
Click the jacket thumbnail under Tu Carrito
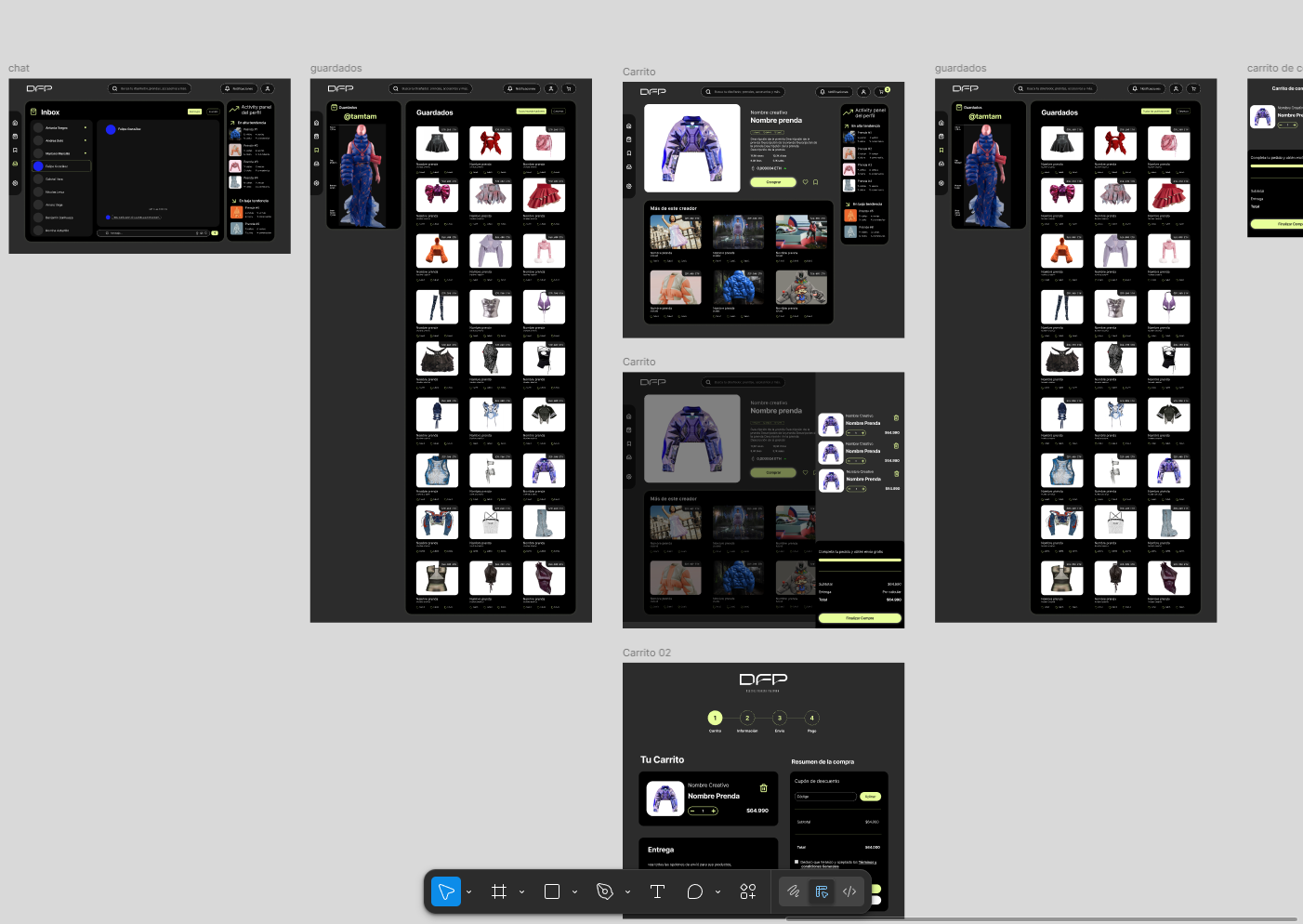pyautogui.click(x=665, y=799)
